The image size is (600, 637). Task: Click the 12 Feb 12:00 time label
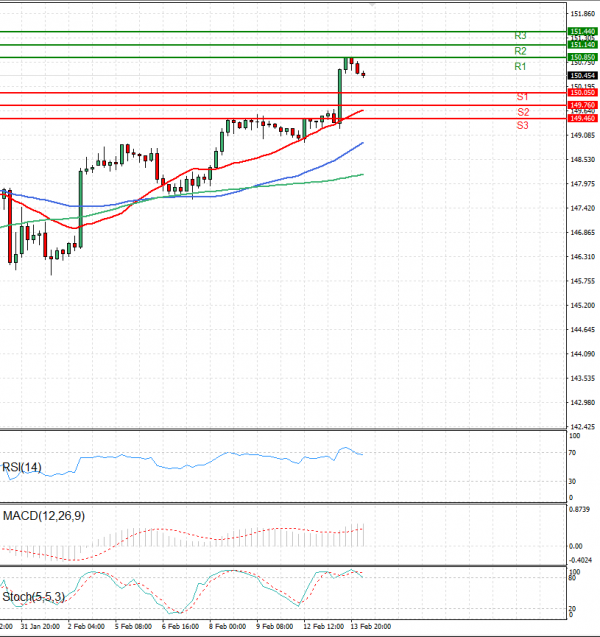click(323, 626)
